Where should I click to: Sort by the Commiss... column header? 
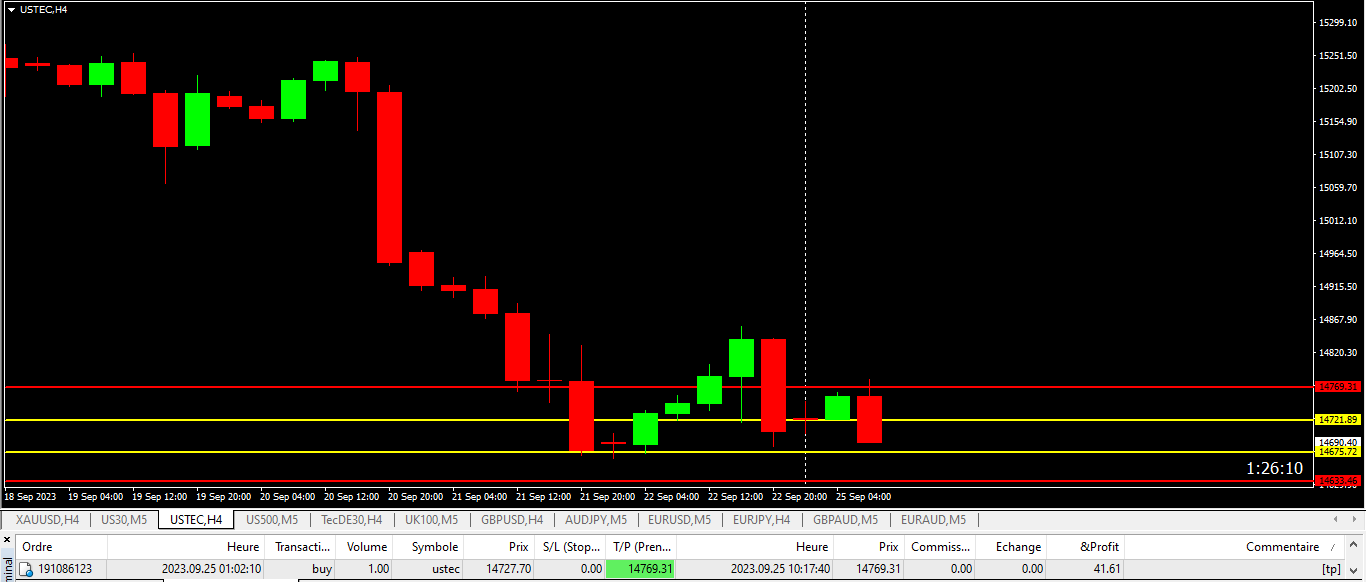pos(940,547)
